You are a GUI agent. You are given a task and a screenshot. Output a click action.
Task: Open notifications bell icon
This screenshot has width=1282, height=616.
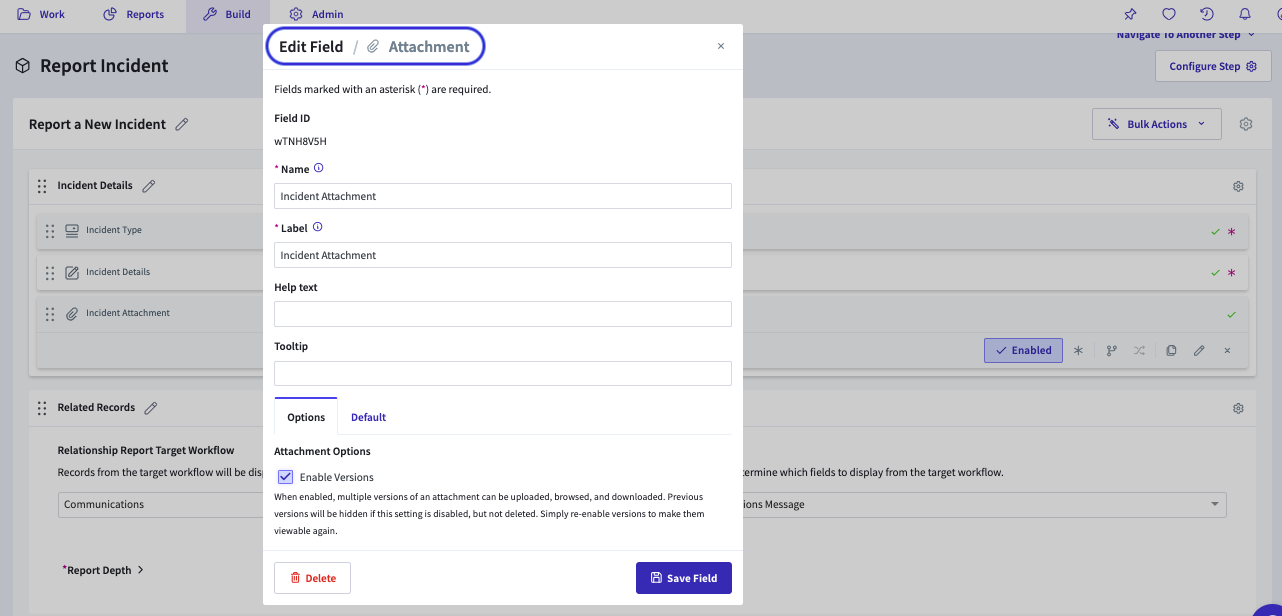[x=1245, y=14]
